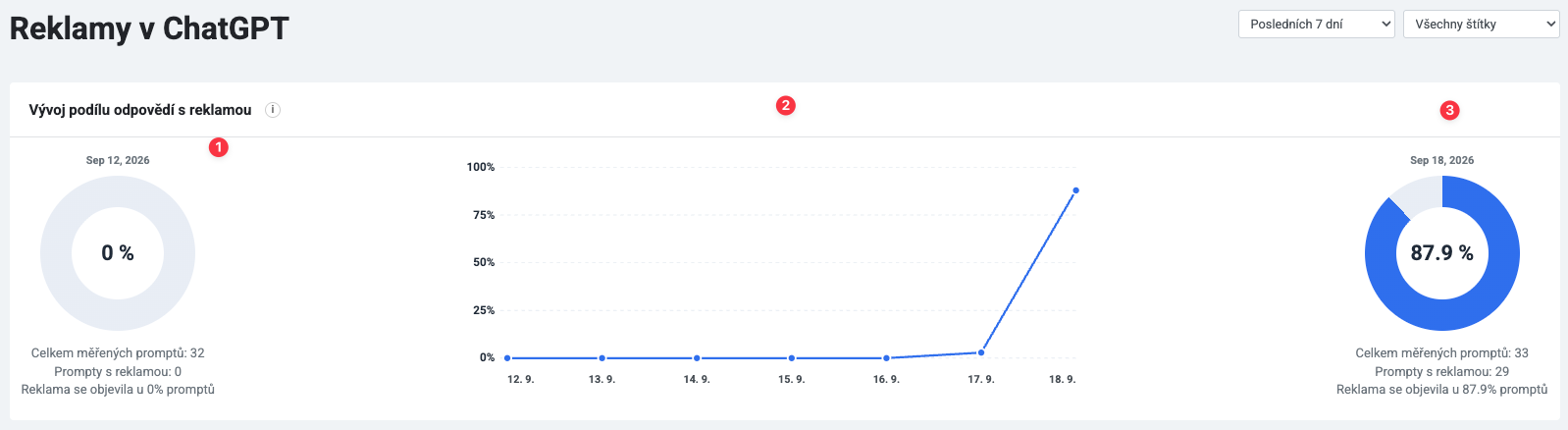Viewport: 1568px width, 430px height.
Task: Click the 12. 9. data point on the line
Action: (507, 358)
